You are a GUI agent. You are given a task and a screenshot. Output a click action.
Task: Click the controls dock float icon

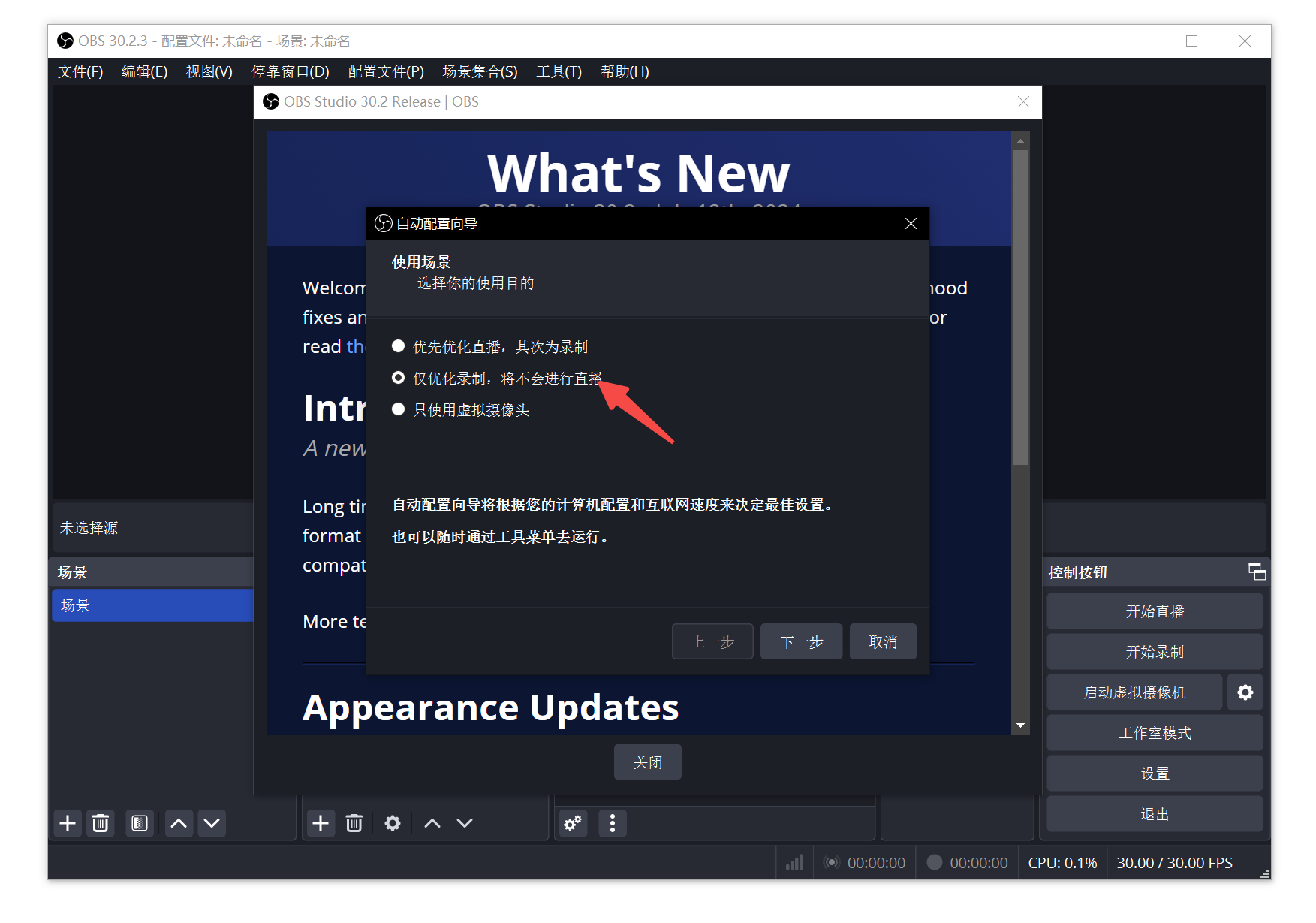[1257, 572]
